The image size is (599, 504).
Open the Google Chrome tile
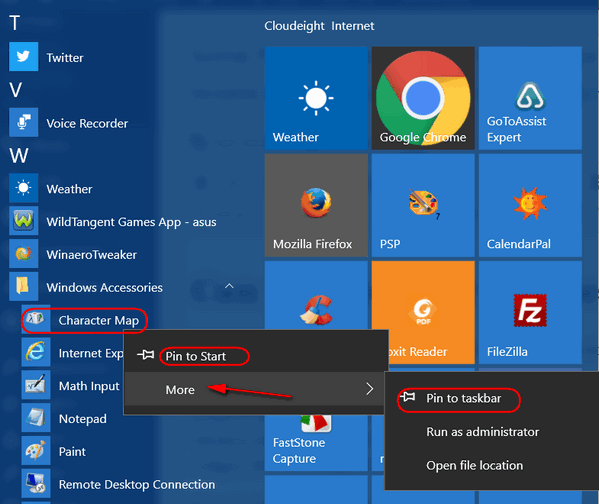(x=423, y=98)
